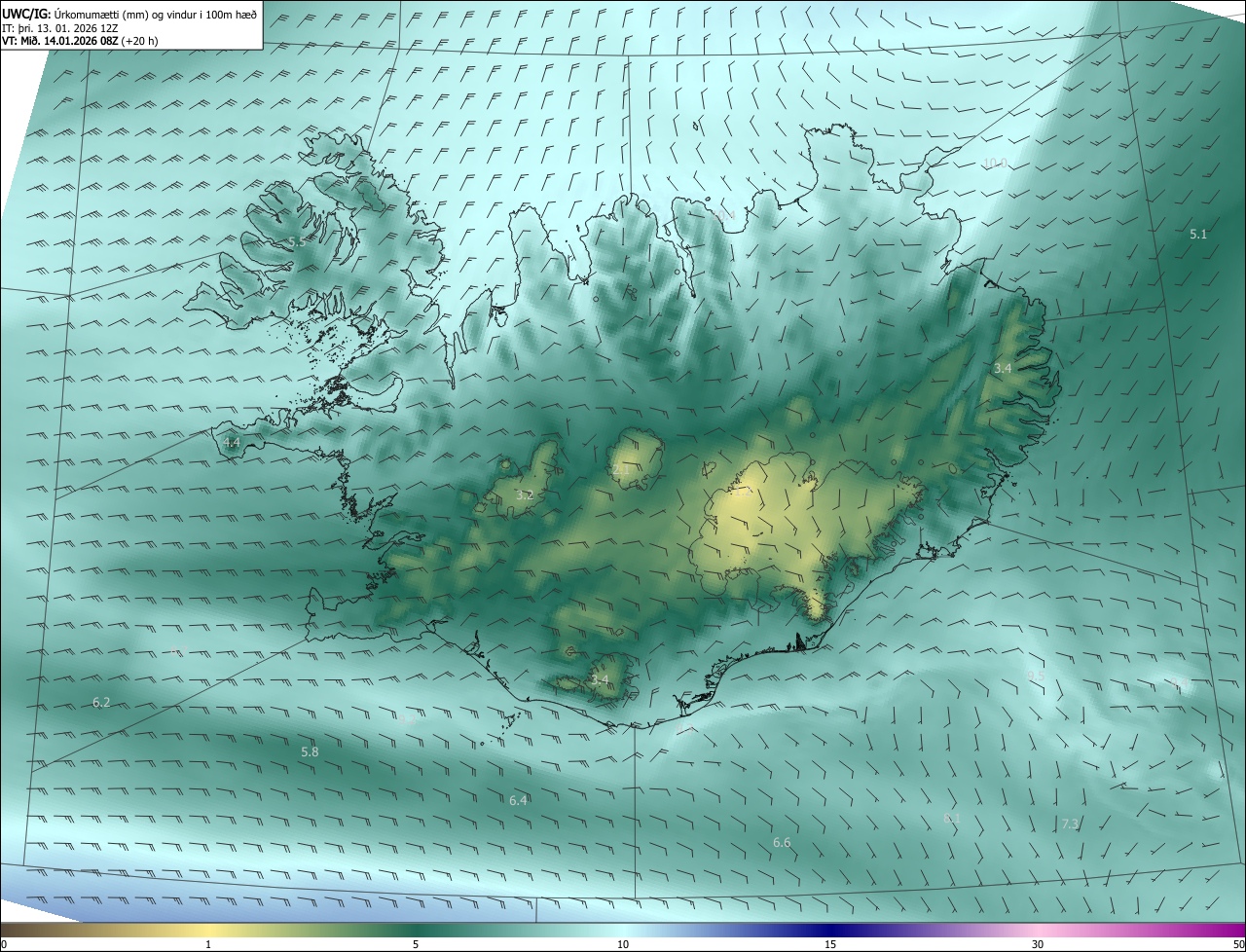1246x952 pixels.
Task: Click the 50 tick on the color scale
Action: (1237, 944)
